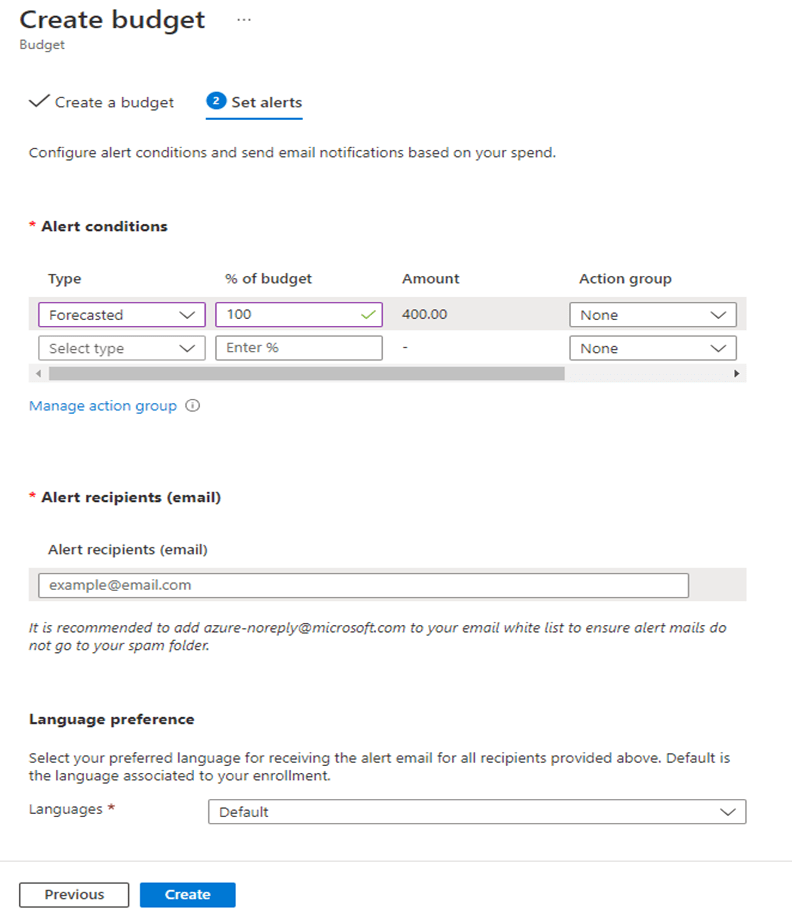Switch to Create a budget tab
This screenshot has width=792, height=919.
click(113, 102)
